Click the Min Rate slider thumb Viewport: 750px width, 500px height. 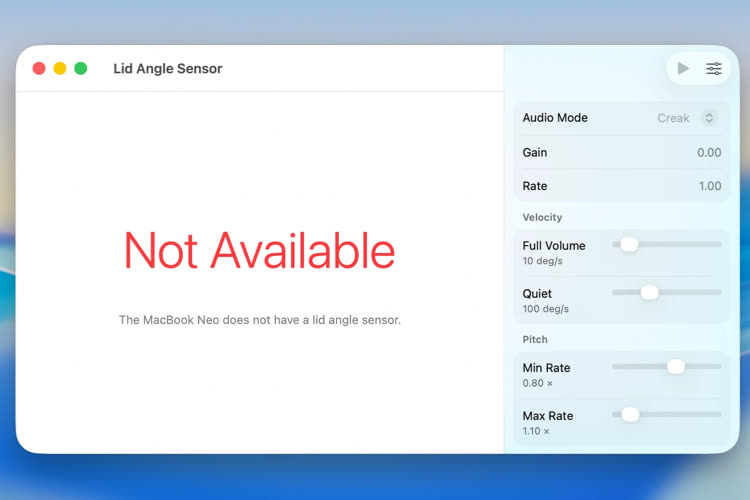click(676, 367)
